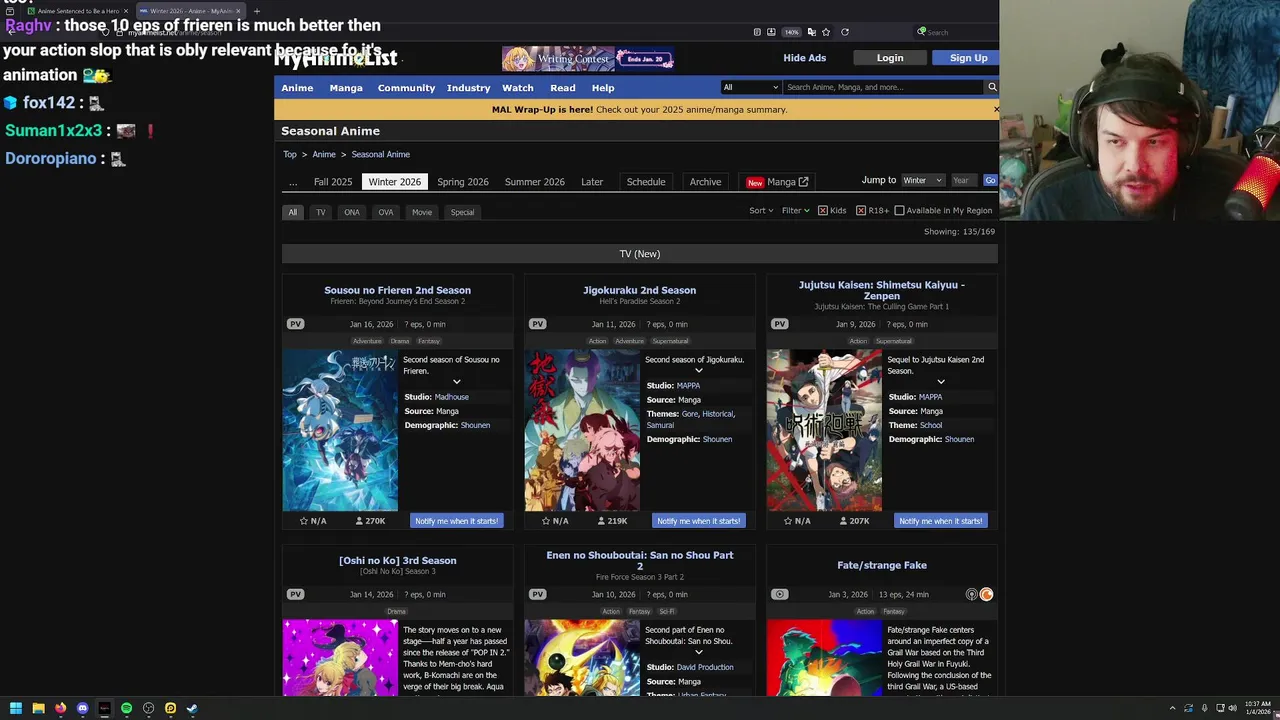The image size is (1280, 720).
Task: Click the external-link icon beside Manga tab
Action: 803,182
